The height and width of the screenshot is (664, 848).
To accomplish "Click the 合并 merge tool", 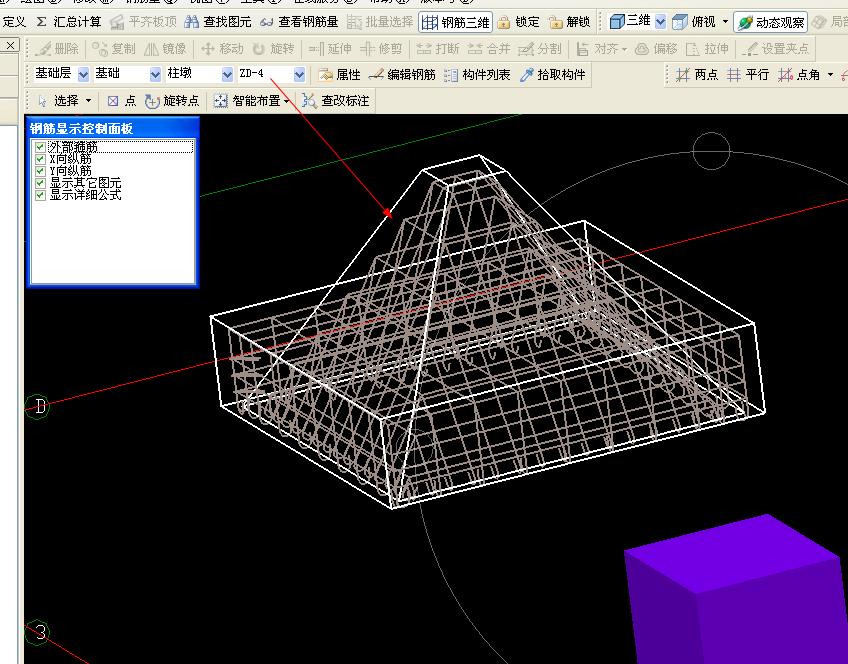I will coord(489,49).
